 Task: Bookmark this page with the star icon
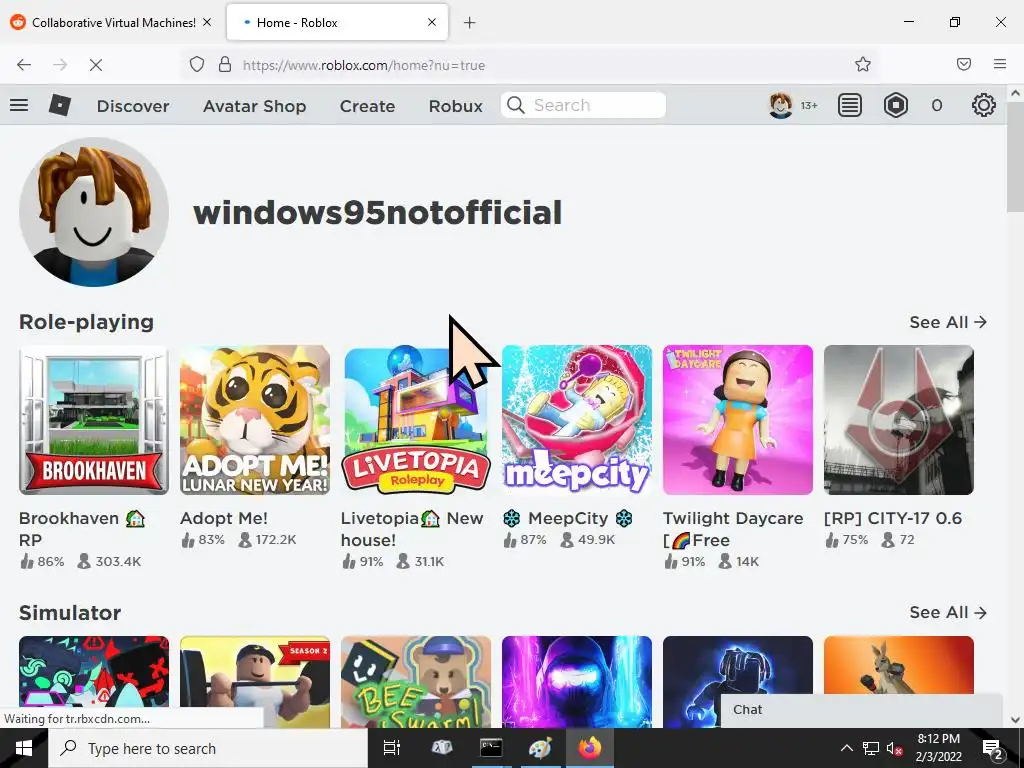[863, 64]
